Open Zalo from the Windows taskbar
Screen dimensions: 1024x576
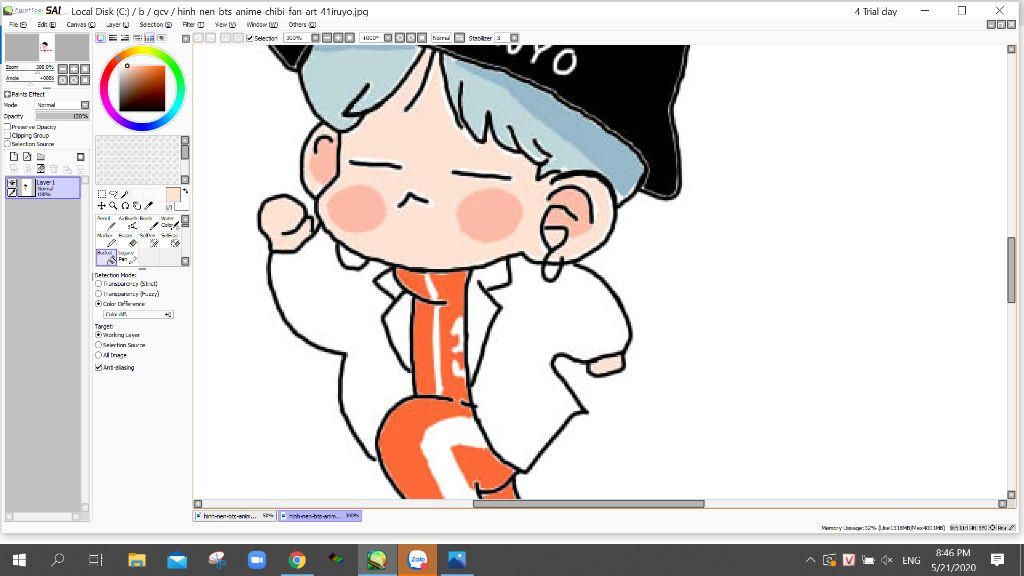pos(417,560)
